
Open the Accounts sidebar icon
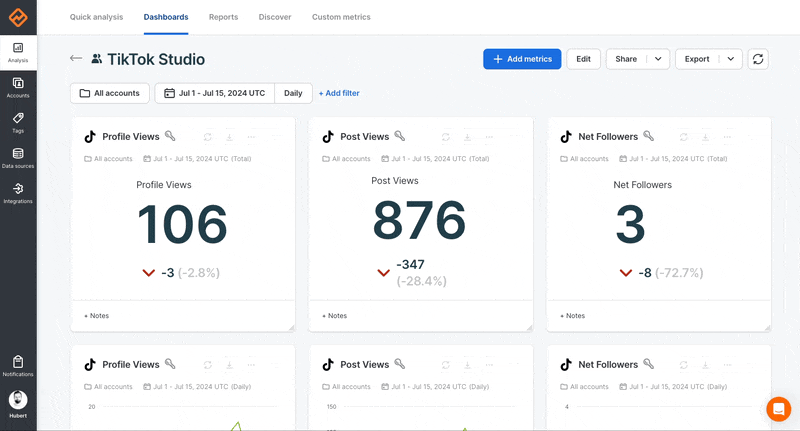pos(18,88)
